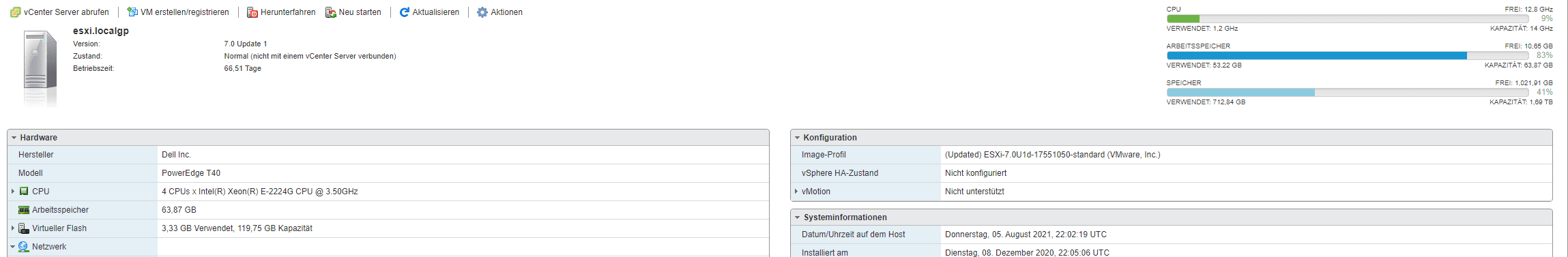This screenshot has height=257, width=1568.
Task: Click the 41% storage percentage
Action: [x=1545, y=92]
